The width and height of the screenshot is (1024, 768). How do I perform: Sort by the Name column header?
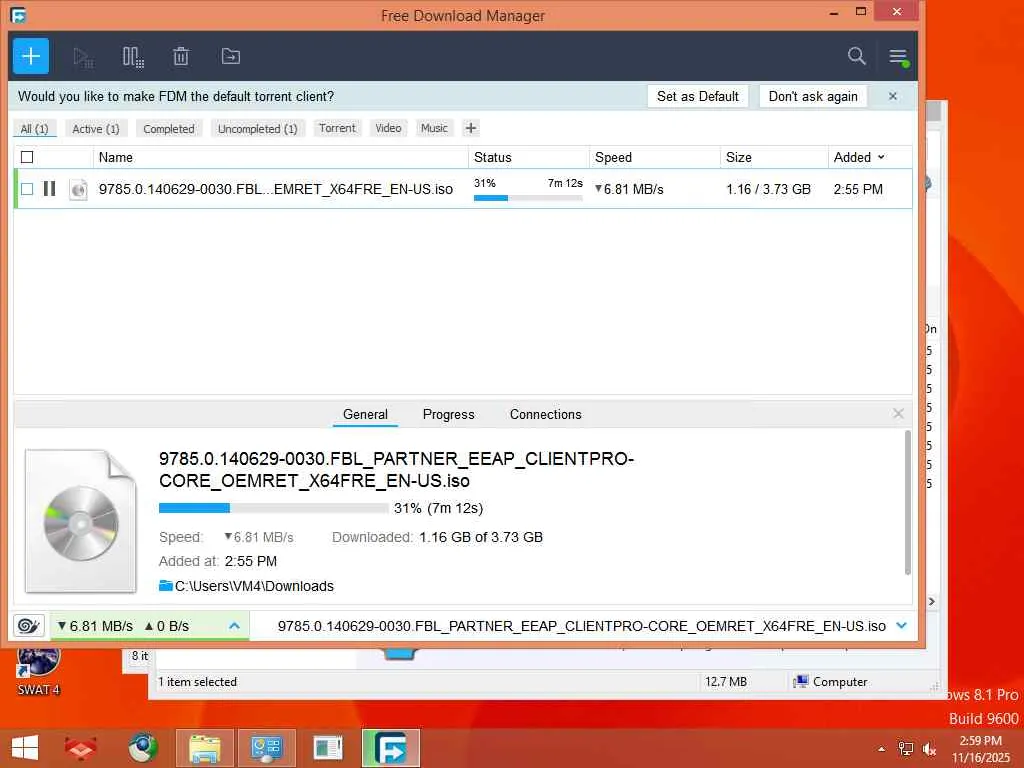[281, 157]
